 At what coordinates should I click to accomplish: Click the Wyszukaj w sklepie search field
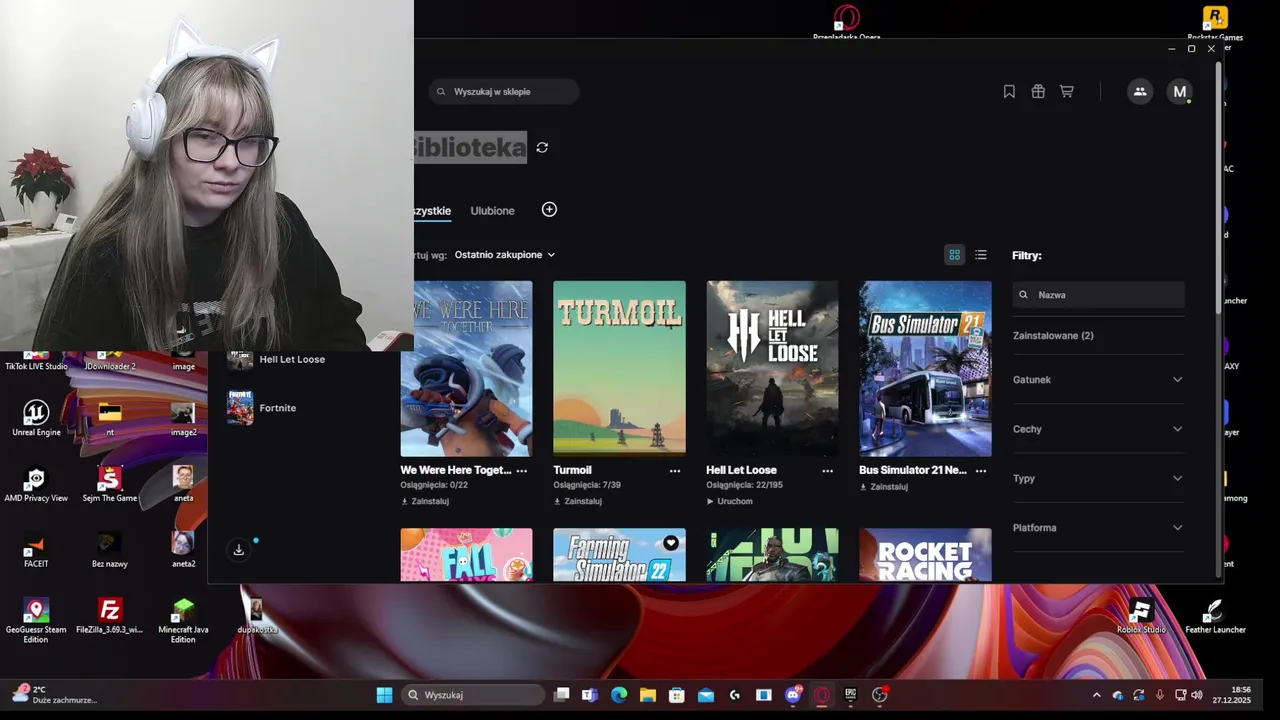point(503,92)
